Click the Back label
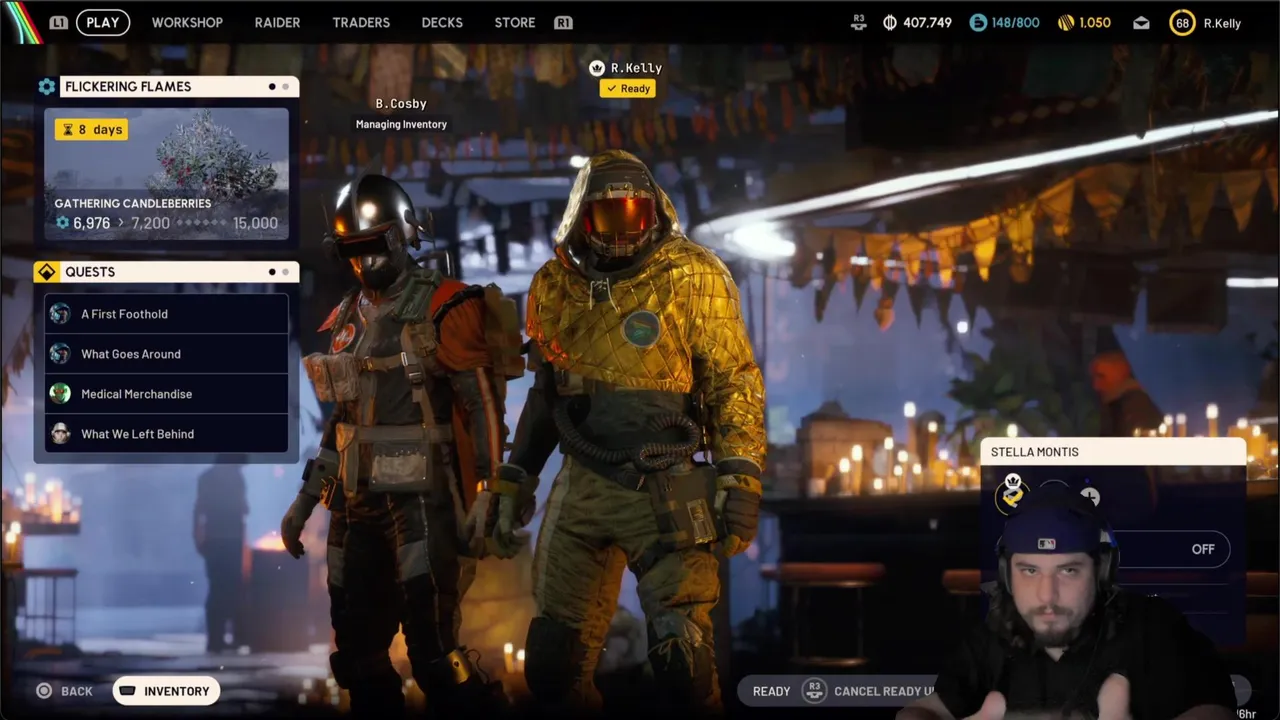 click(x=77, y=691)
